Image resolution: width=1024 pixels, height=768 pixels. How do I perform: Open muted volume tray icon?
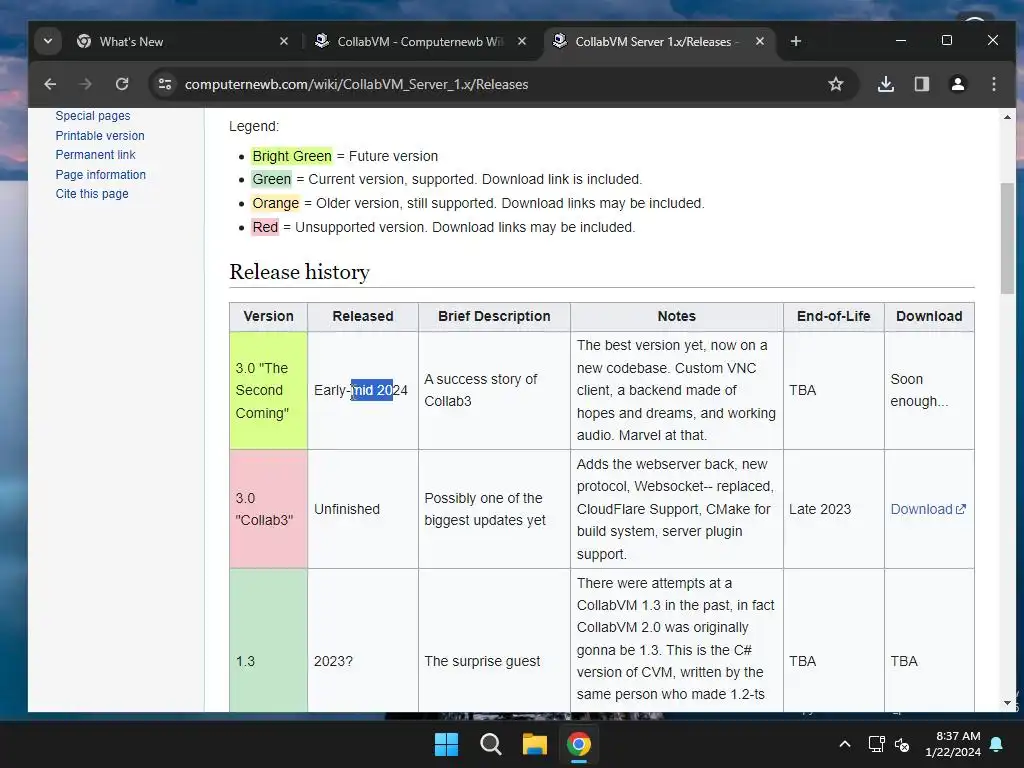[903, 744]
